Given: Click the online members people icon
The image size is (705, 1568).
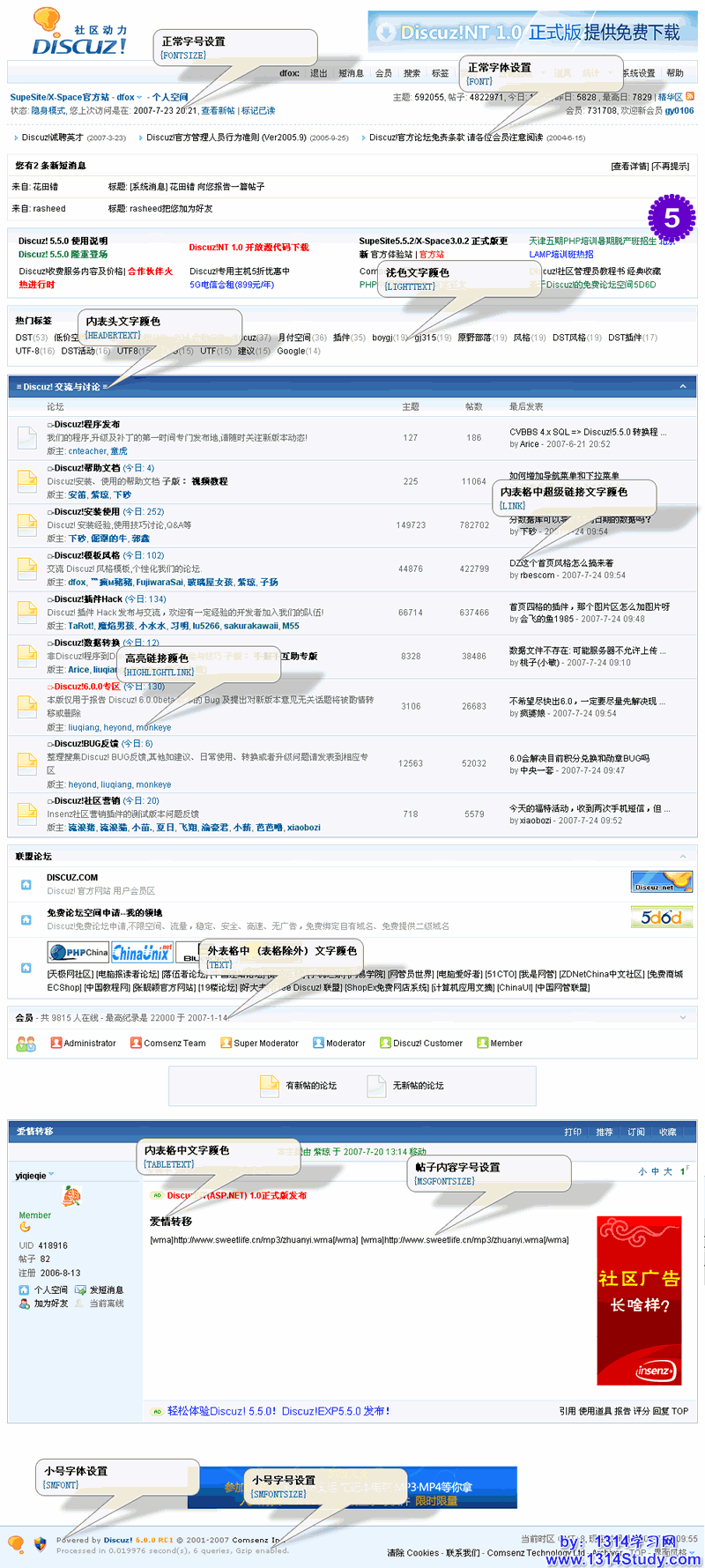Looking at the screenshot, I should pyautogui.click(x=26, y=1044).
